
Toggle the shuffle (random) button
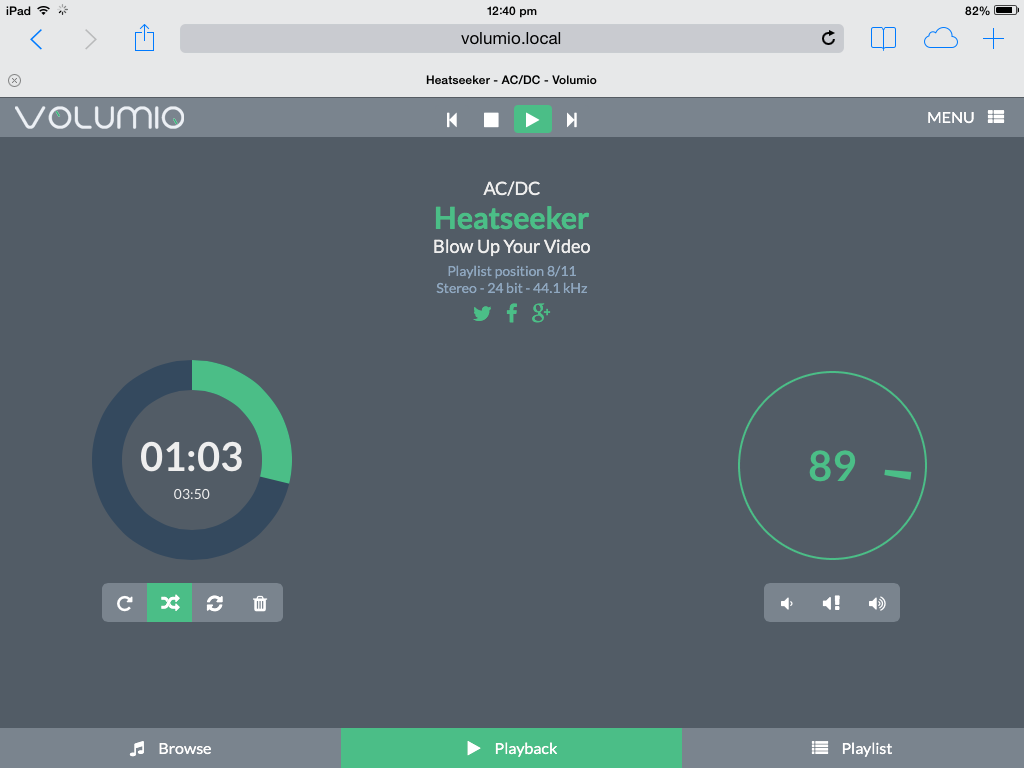click(x=170, y=603)
